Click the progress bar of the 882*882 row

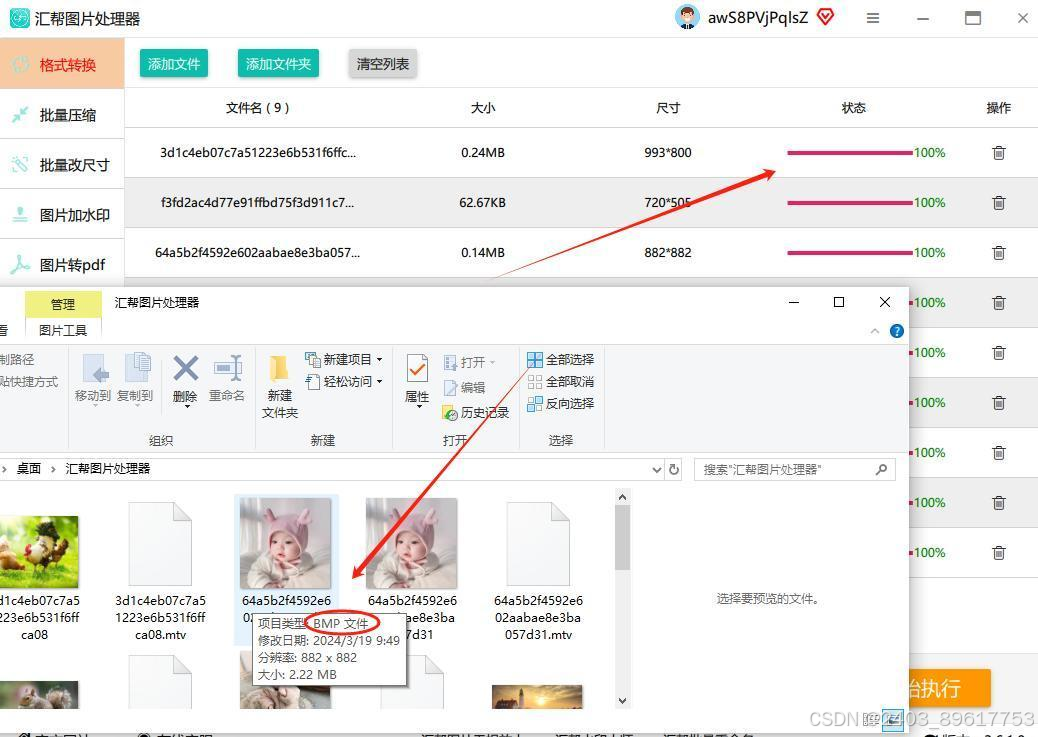[849, 252]
